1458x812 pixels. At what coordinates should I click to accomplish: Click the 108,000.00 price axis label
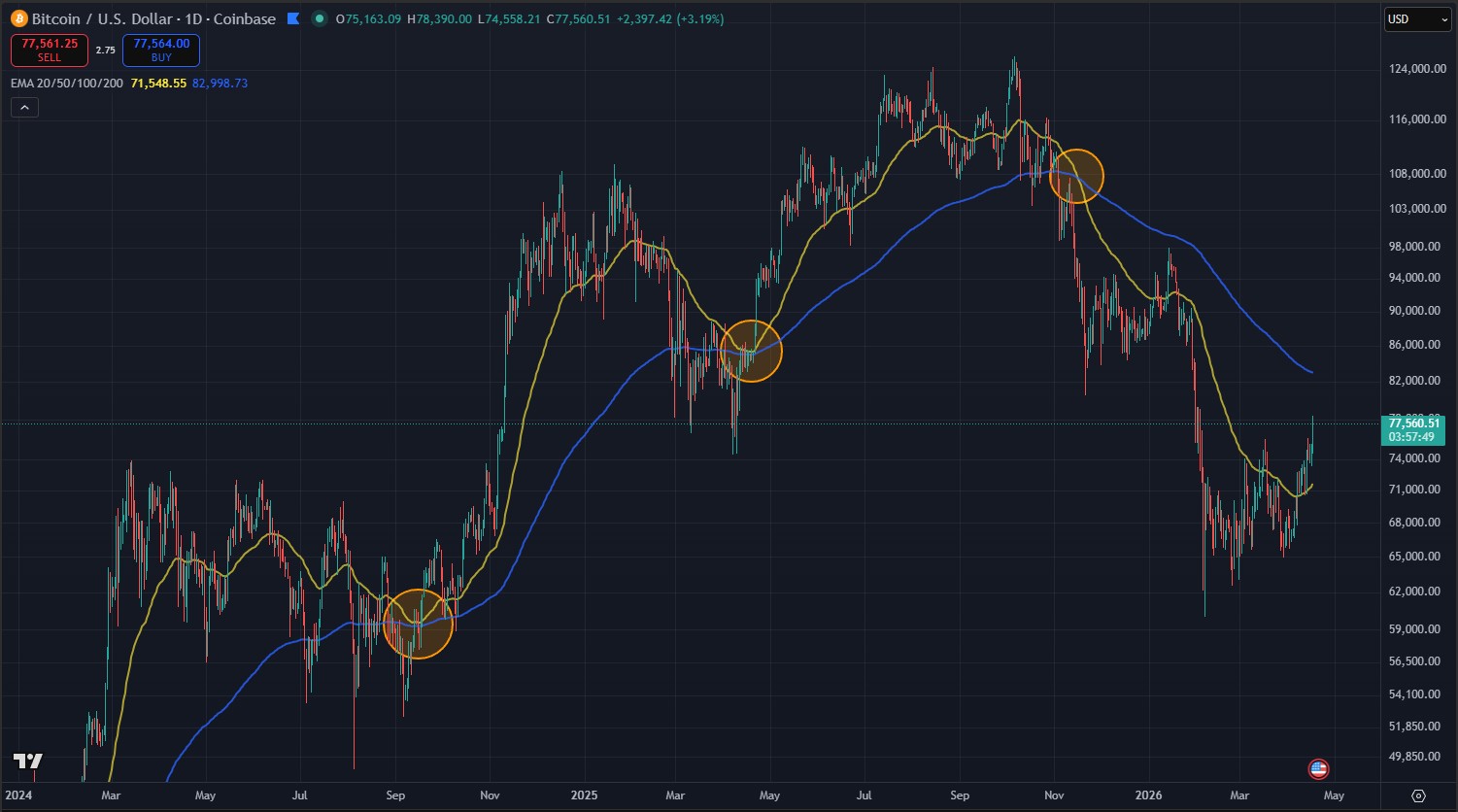tap(1416, 174)
